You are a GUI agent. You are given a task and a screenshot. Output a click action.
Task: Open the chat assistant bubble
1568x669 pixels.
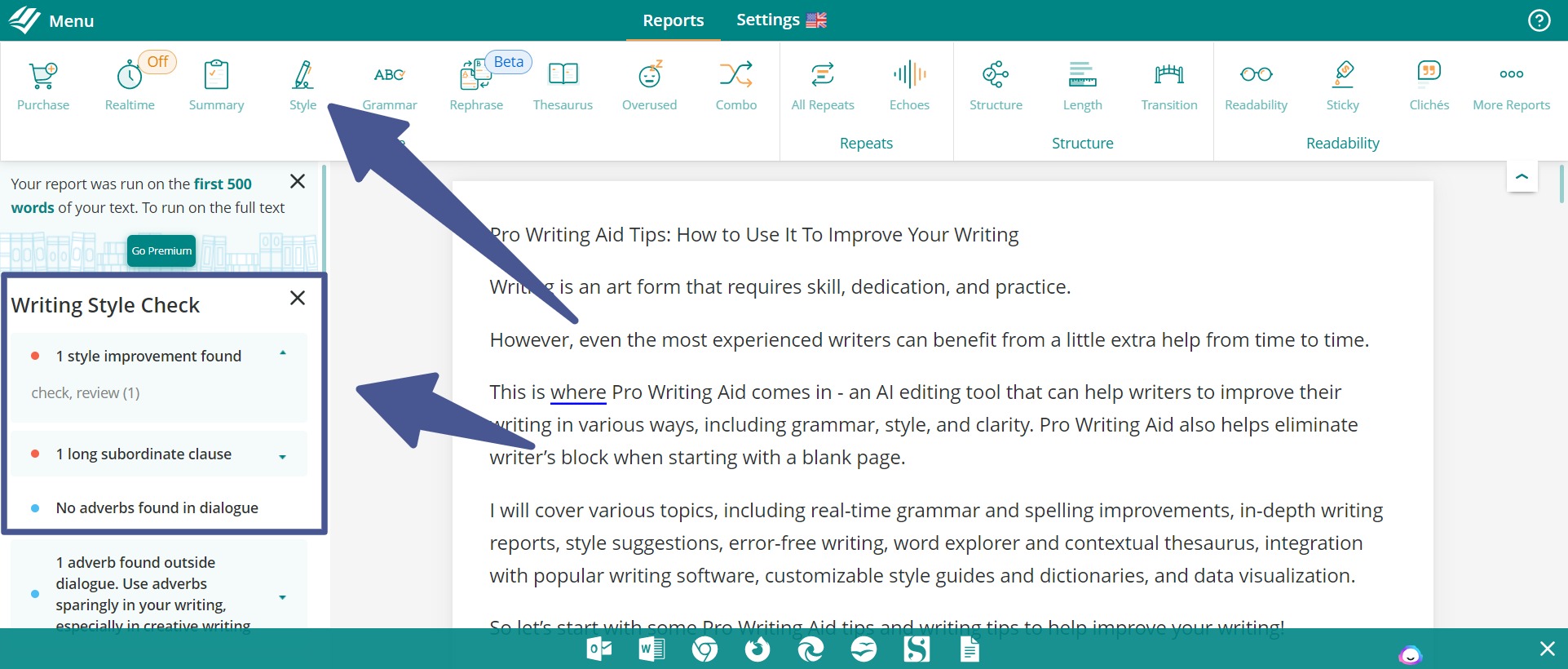coord(1410,655)
